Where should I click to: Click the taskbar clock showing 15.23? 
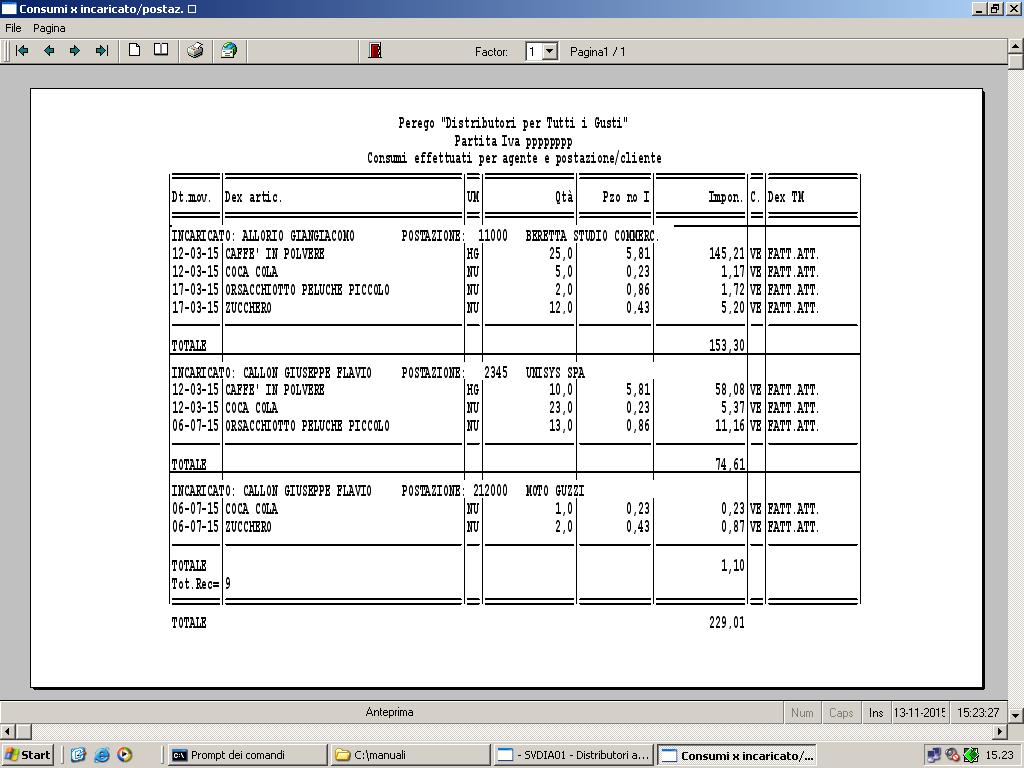pos(999,756)
